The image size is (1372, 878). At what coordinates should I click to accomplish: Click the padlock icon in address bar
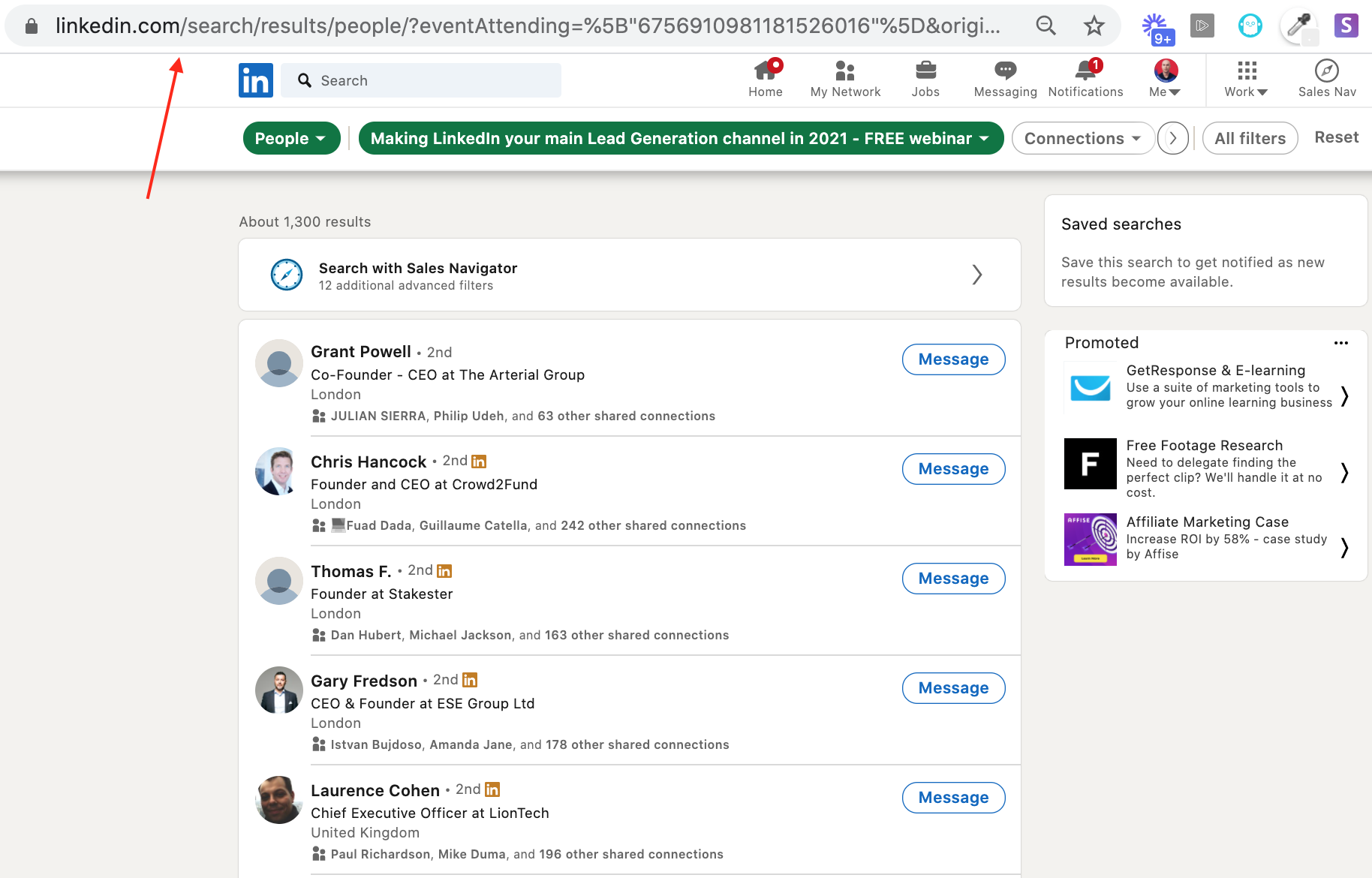tap(32, 26)
